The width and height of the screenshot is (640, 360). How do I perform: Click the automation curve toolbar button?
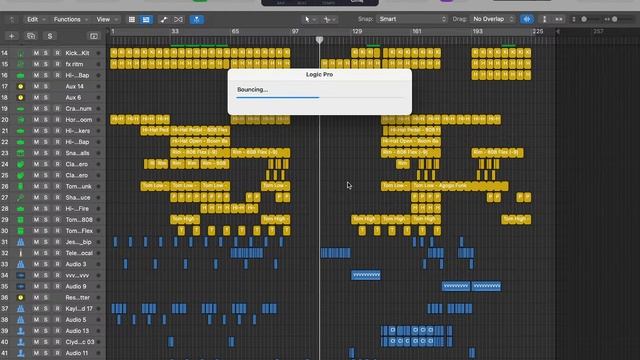click(x=164, y=20)
